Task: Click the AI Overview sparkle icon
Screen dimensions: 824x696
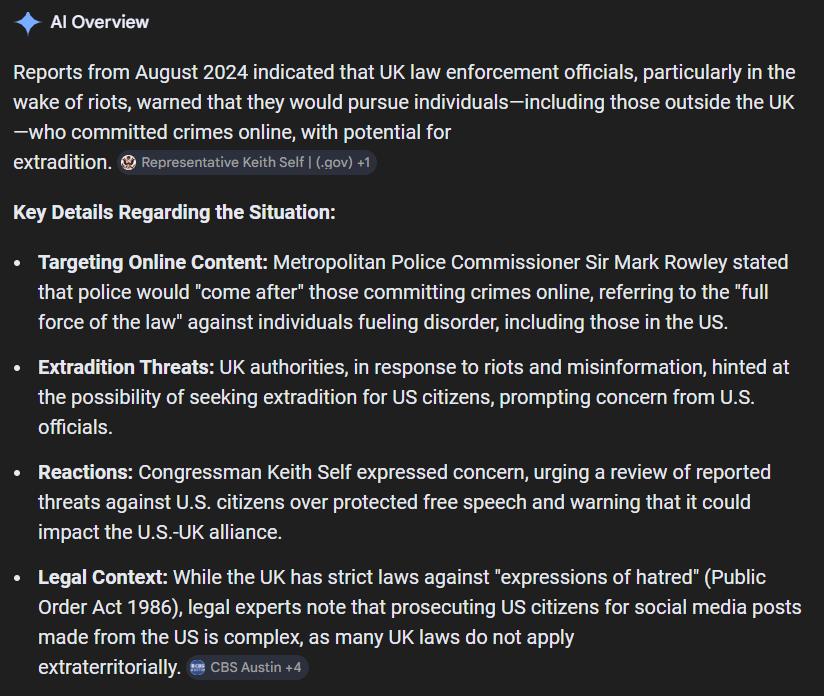Action: pos(27,22)
